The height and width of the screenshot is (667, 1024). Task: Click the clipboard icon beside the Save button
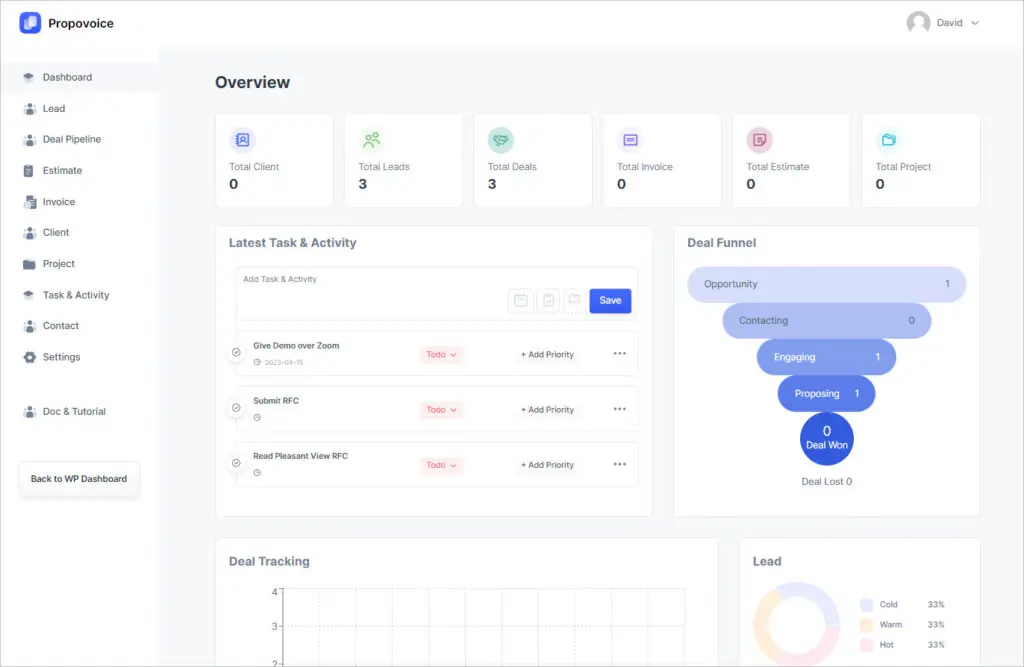[x=548, y=300]
